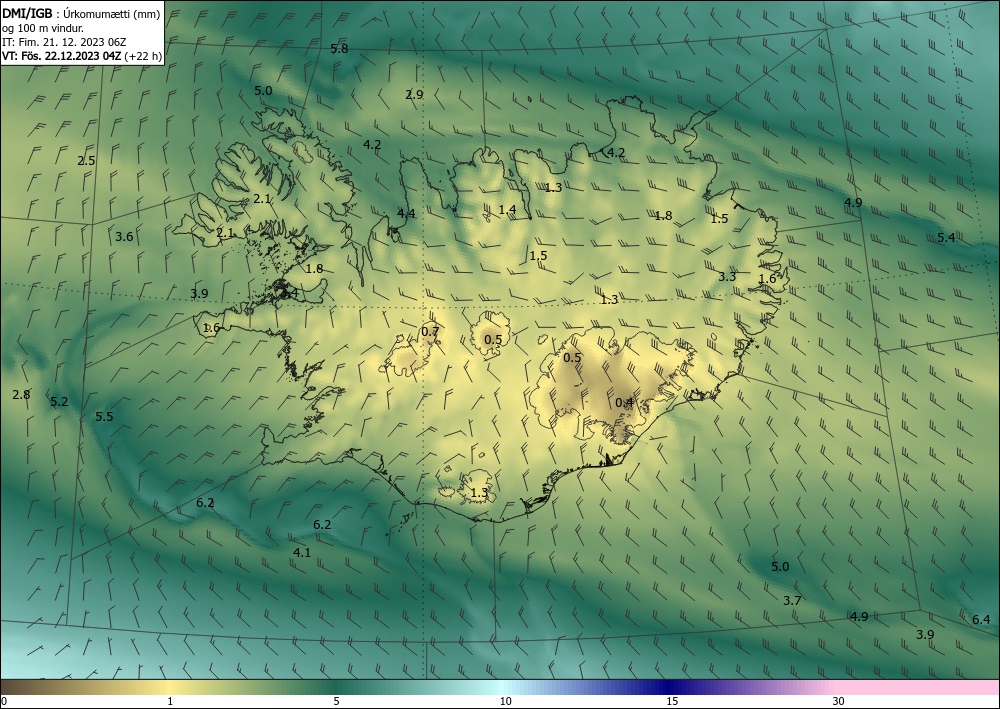Click the 5.5 value label
Screen dimensions: 1000x709
(104, 416)
